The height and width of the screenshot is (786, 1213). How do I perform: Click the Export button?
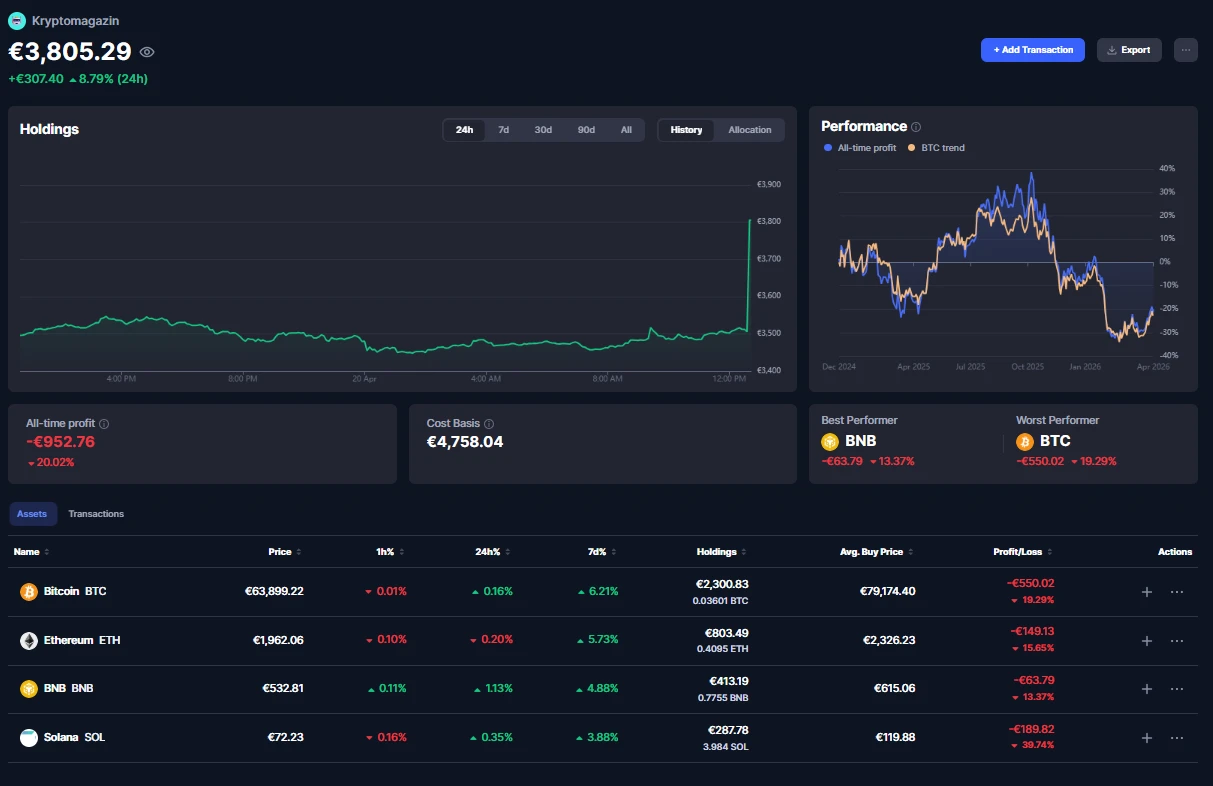pyautogui.click(x=1129, y=50)
